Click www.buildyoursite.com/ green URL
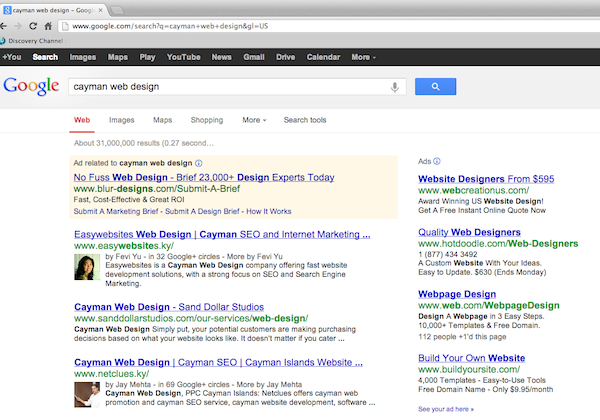 [x=469, y=370]
